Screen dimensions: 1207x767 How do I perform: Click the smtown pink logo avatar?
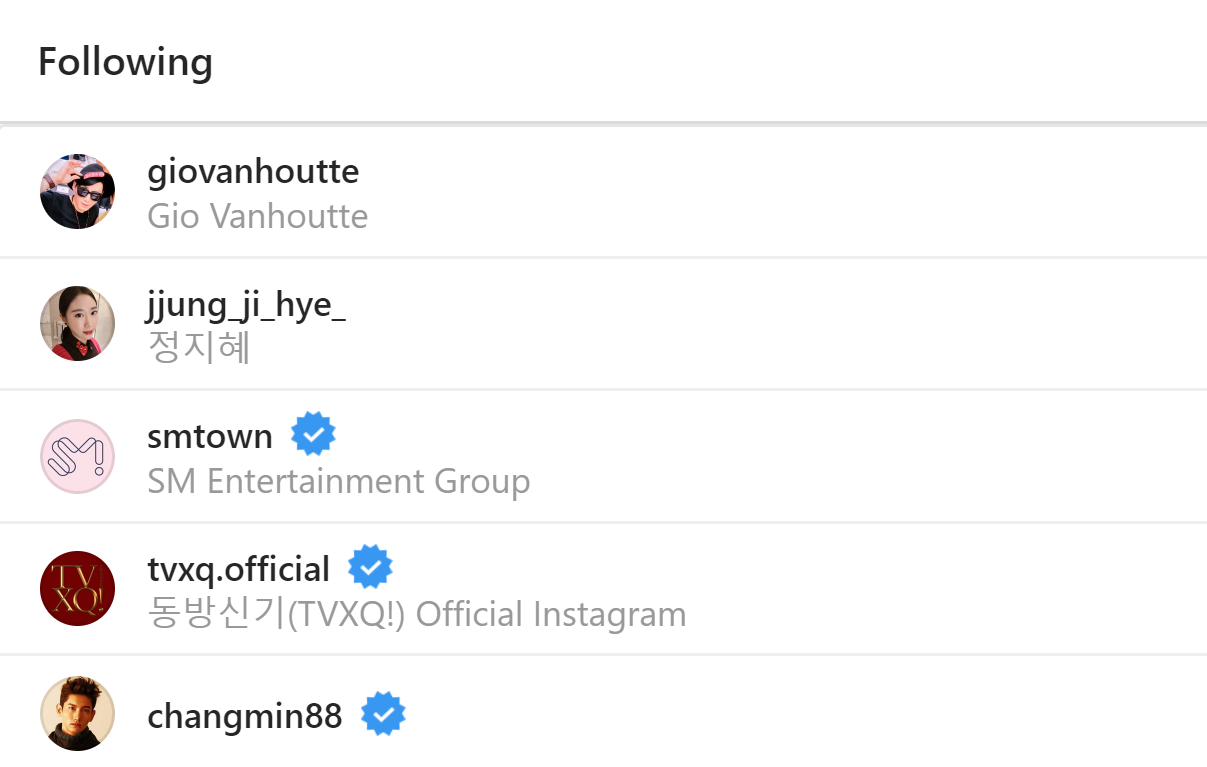tap(77, 456)
